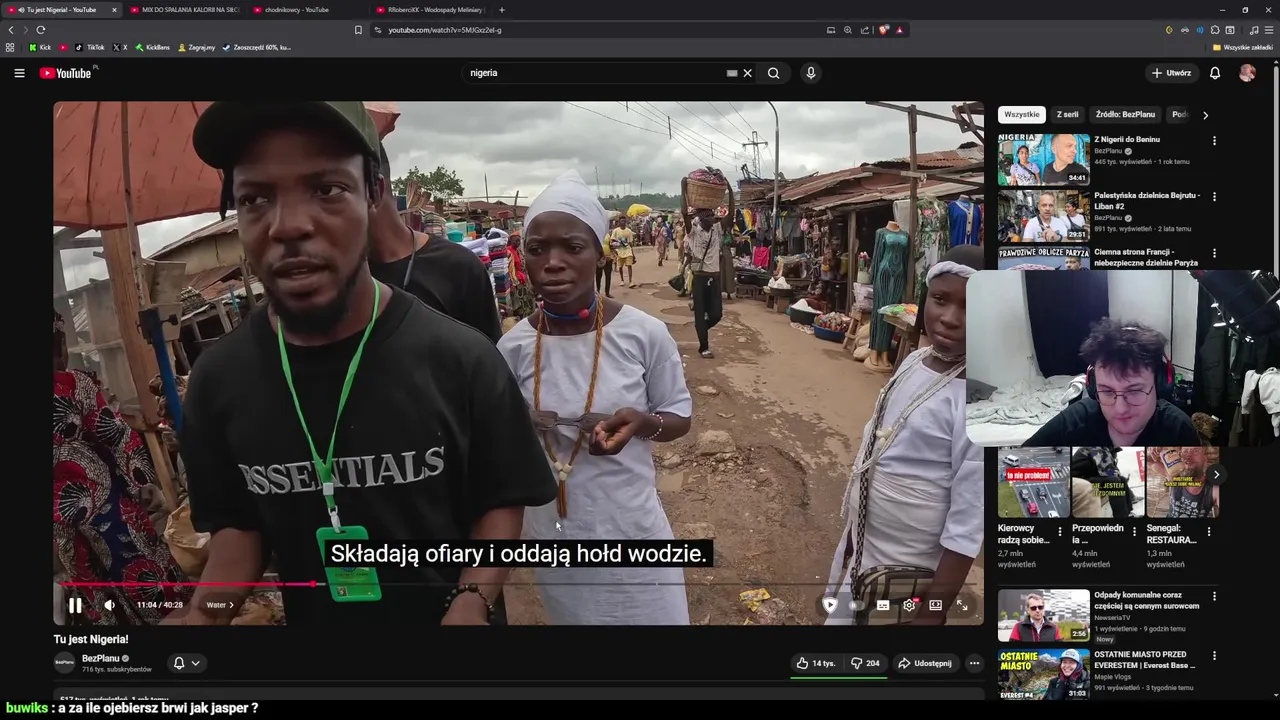Switch to theater mode
This screenshot has width=1280, height=720.
[x=935, y=605]
